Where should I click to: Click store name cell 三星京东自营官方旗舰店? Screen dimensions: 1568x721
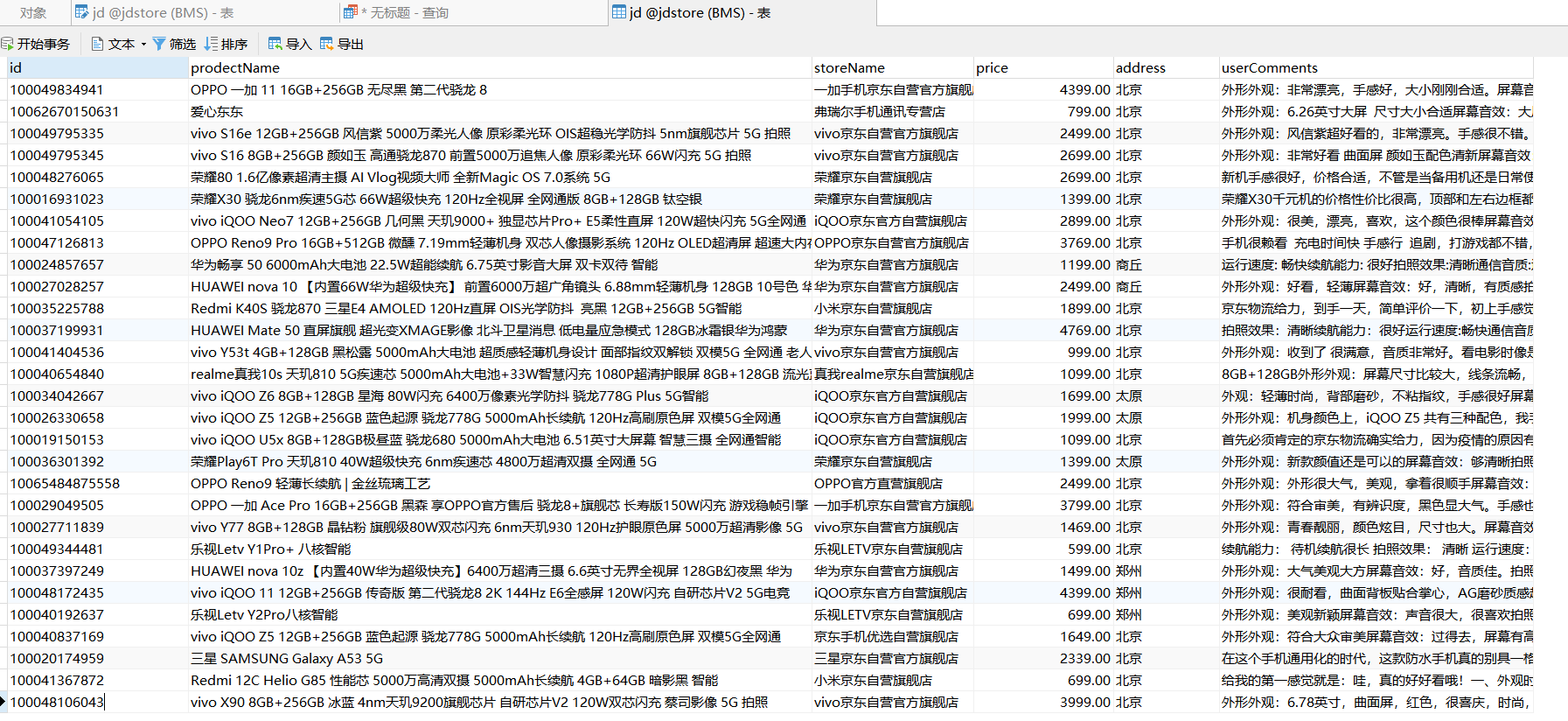pos(893,659)
